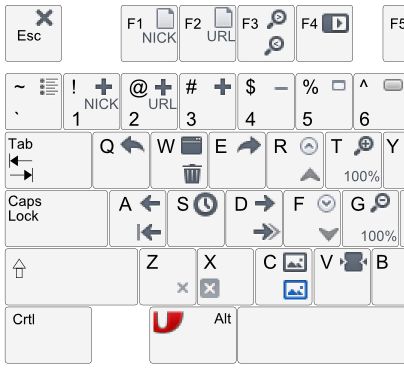404x368 pixels.
Task: Click the C key with image icons
Action: [284, 277]
